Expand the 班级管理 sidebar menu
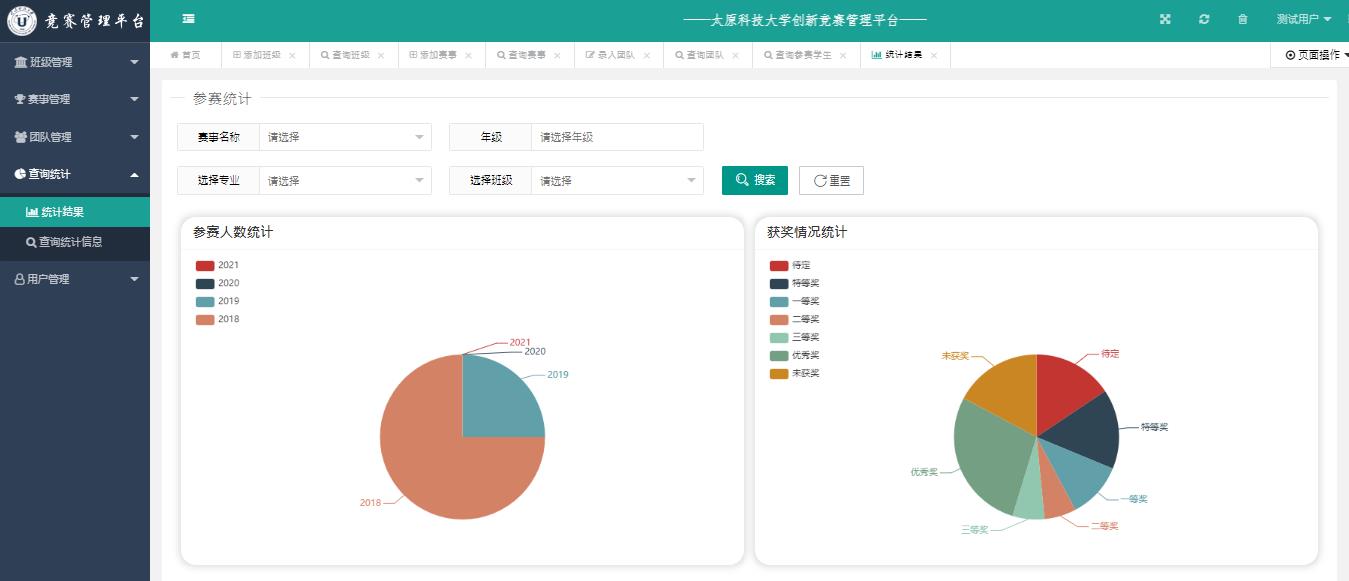The height and width of the screenshot is (581, 1349). (75, 62)
